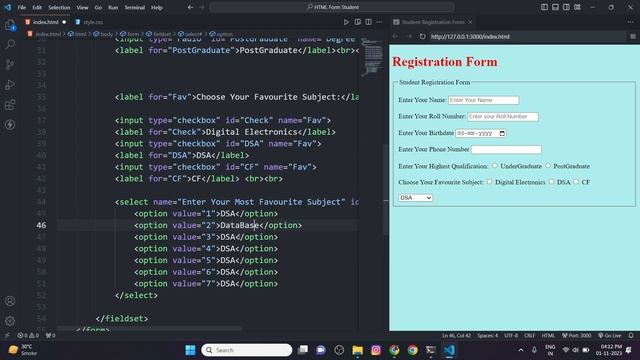Click the option breadcrumb item
The height and width of the screenshot is (360, 640).
click(x=221, y=34)
